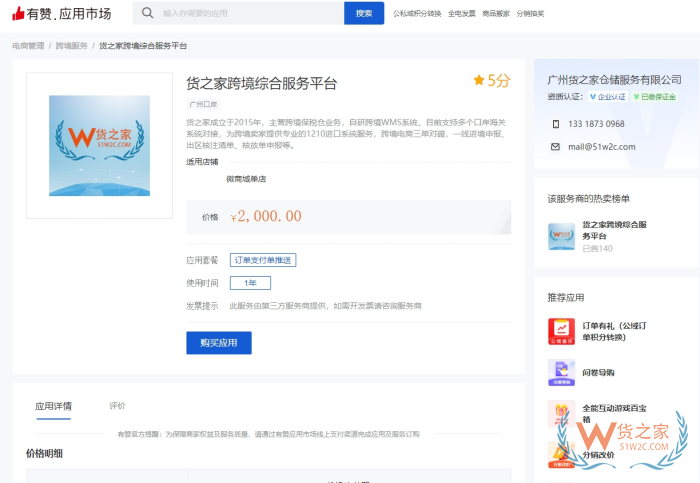The image size is (700, 483).
Task: Go to 跨境服务 breadcrumb
Action: pos(71,46)
